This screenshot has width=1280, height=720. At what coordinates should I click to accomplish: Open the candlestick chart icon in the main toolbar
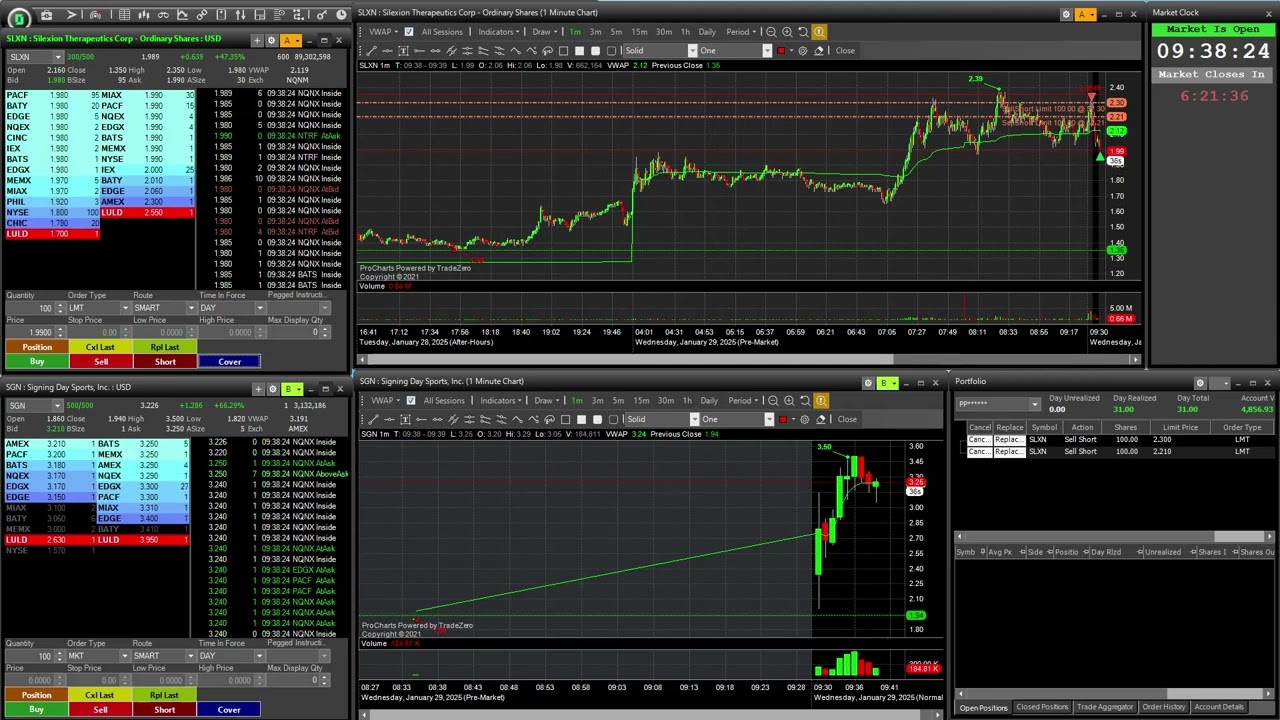coord(143,15)
